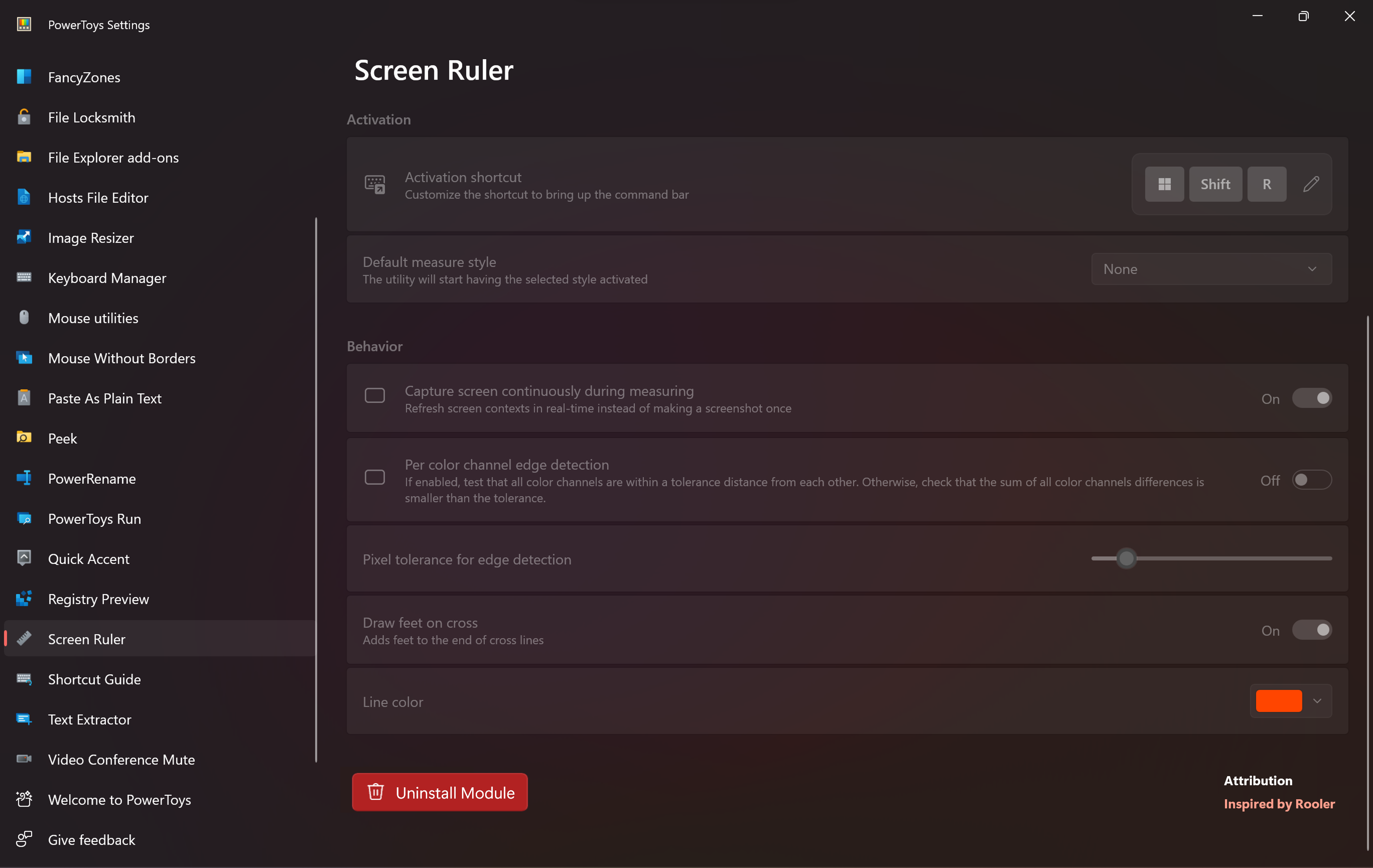The height and width of the screenshot is (868, 1373).
Task: Enable Per color channel edge detection
Action: (1312, 480)
